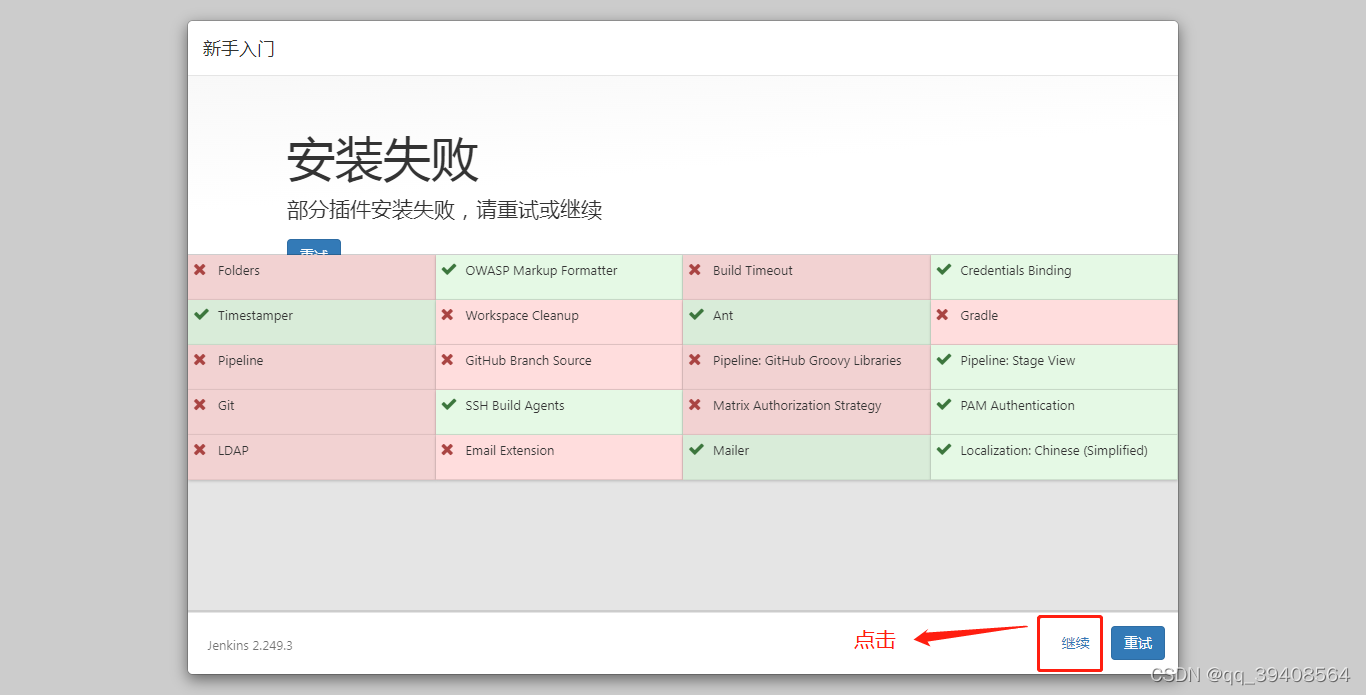
Task: Click the red X icon beside LDAP
Action: (x=200, y=450)
